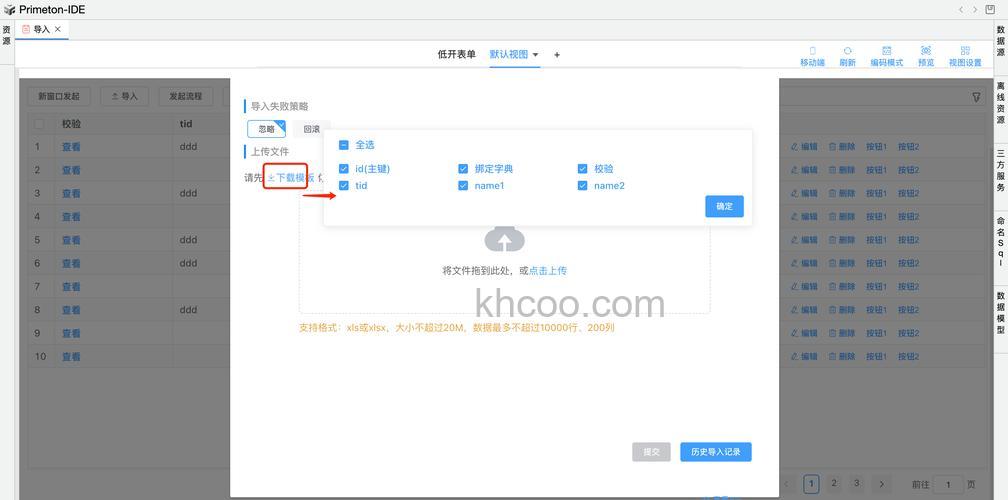This screenshot has width=1008, height=500.
Task: Click 编辑 in row 6
Action: [804, 263]
